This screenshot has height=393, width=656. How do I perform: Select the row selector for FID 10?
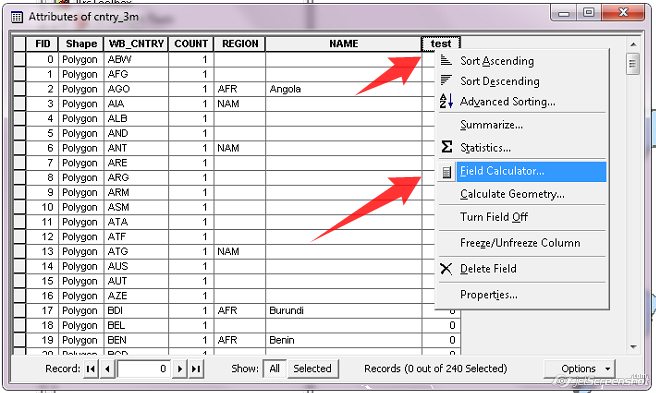pos(19,207)
